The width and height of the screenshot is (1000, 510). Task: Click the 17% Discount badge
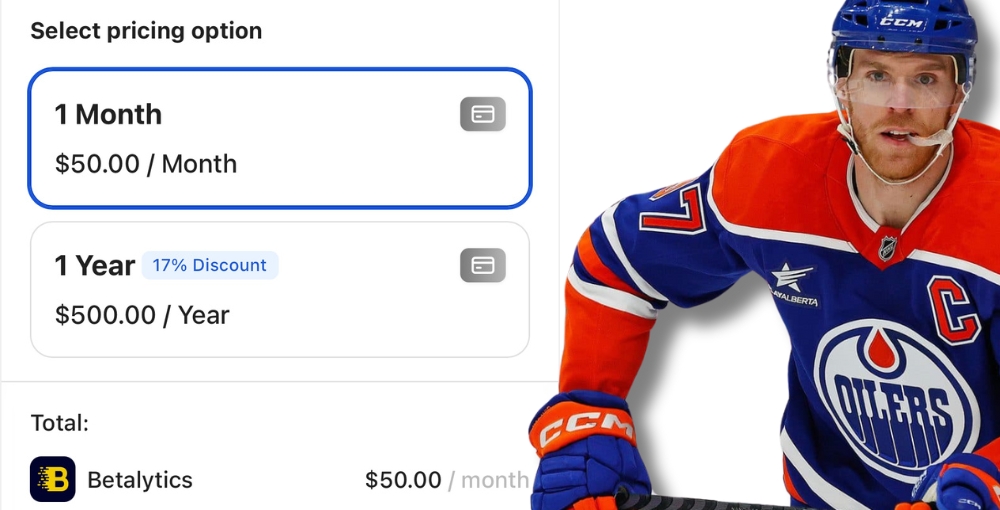point(210,265)
